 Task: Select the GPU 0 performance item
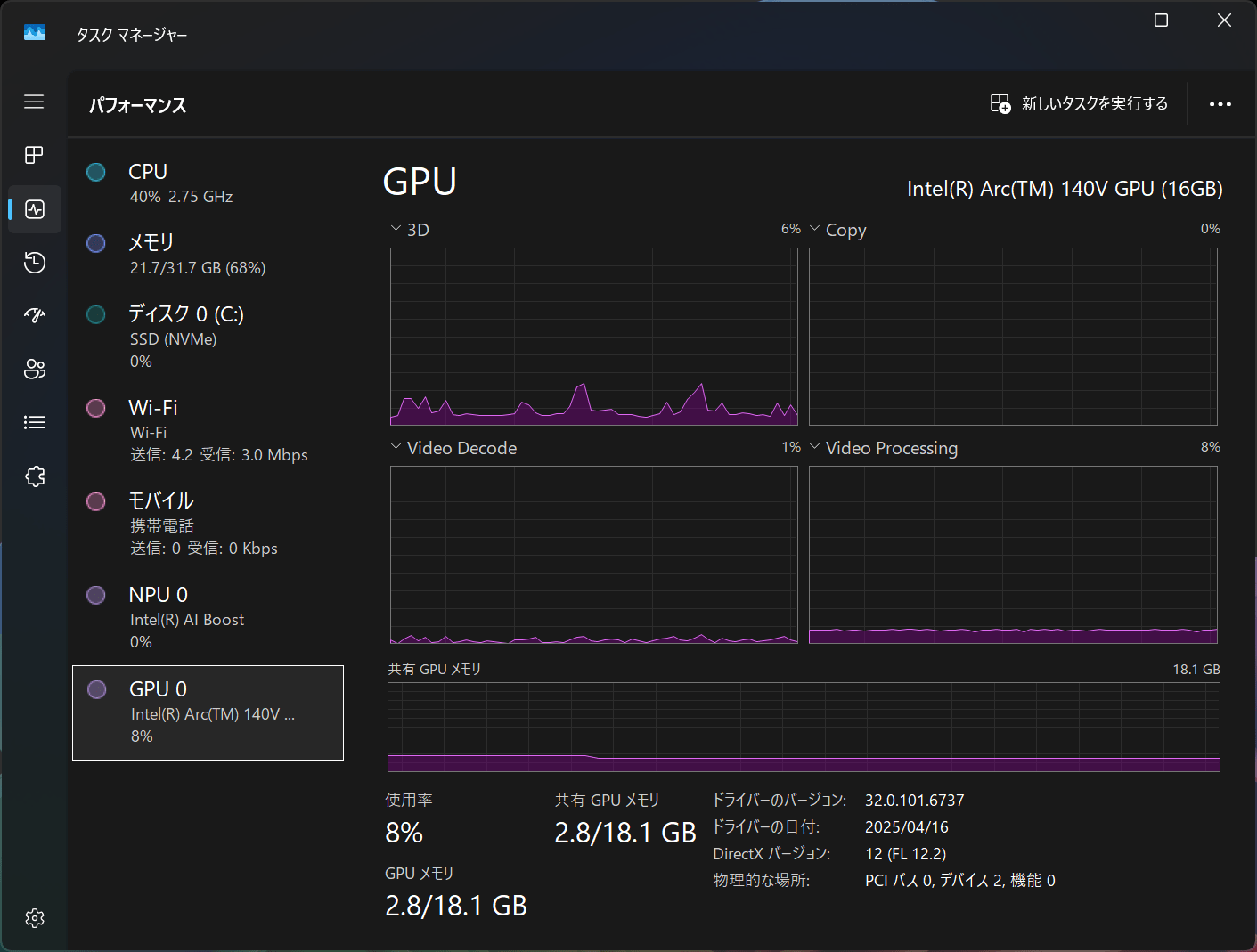208,712
